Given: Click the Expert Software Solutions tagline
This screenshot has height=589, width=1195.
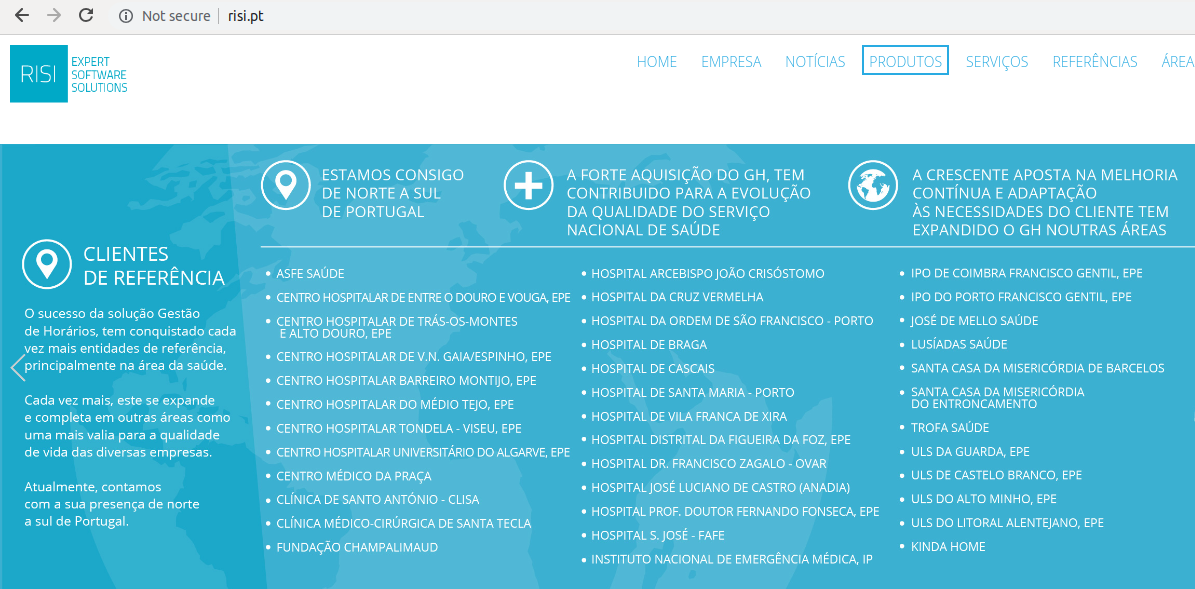Looking at the screenshot, I should [98, 75].
